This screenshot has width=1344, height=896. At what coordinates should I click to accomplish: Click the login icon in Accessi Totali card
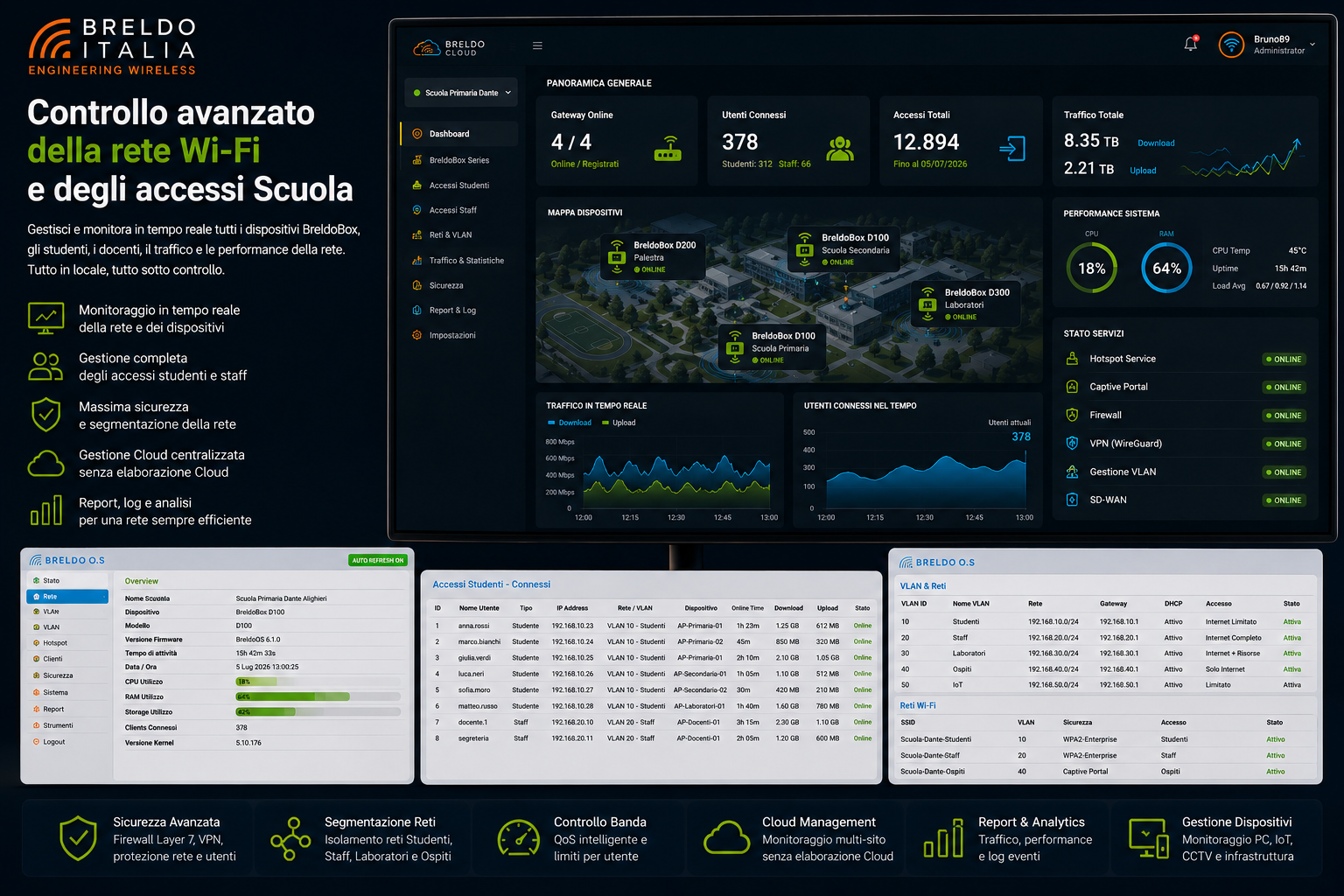1012,148
